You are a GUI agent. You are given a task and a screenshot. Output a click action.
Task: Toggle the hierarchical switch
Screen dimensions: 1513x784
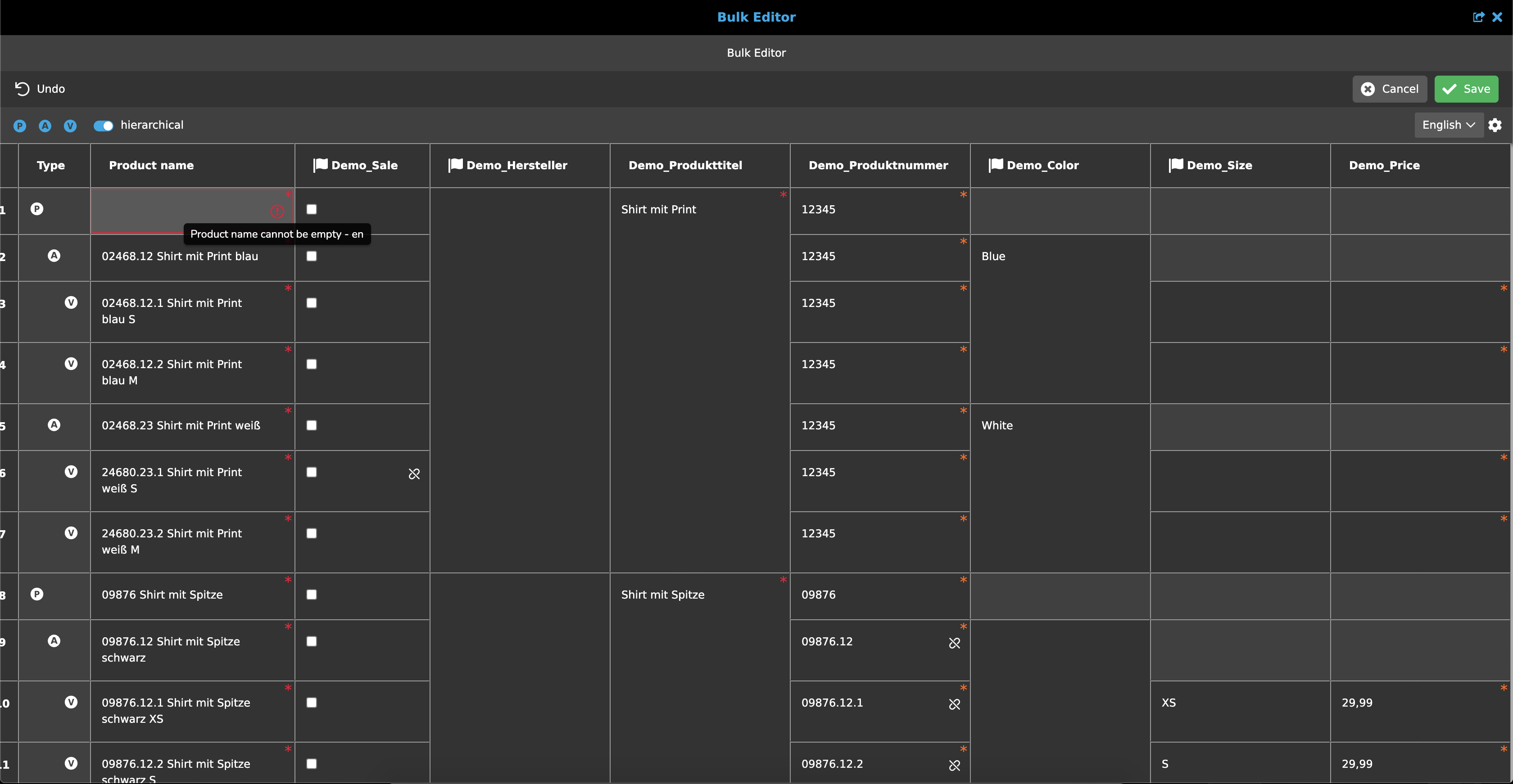104,126
